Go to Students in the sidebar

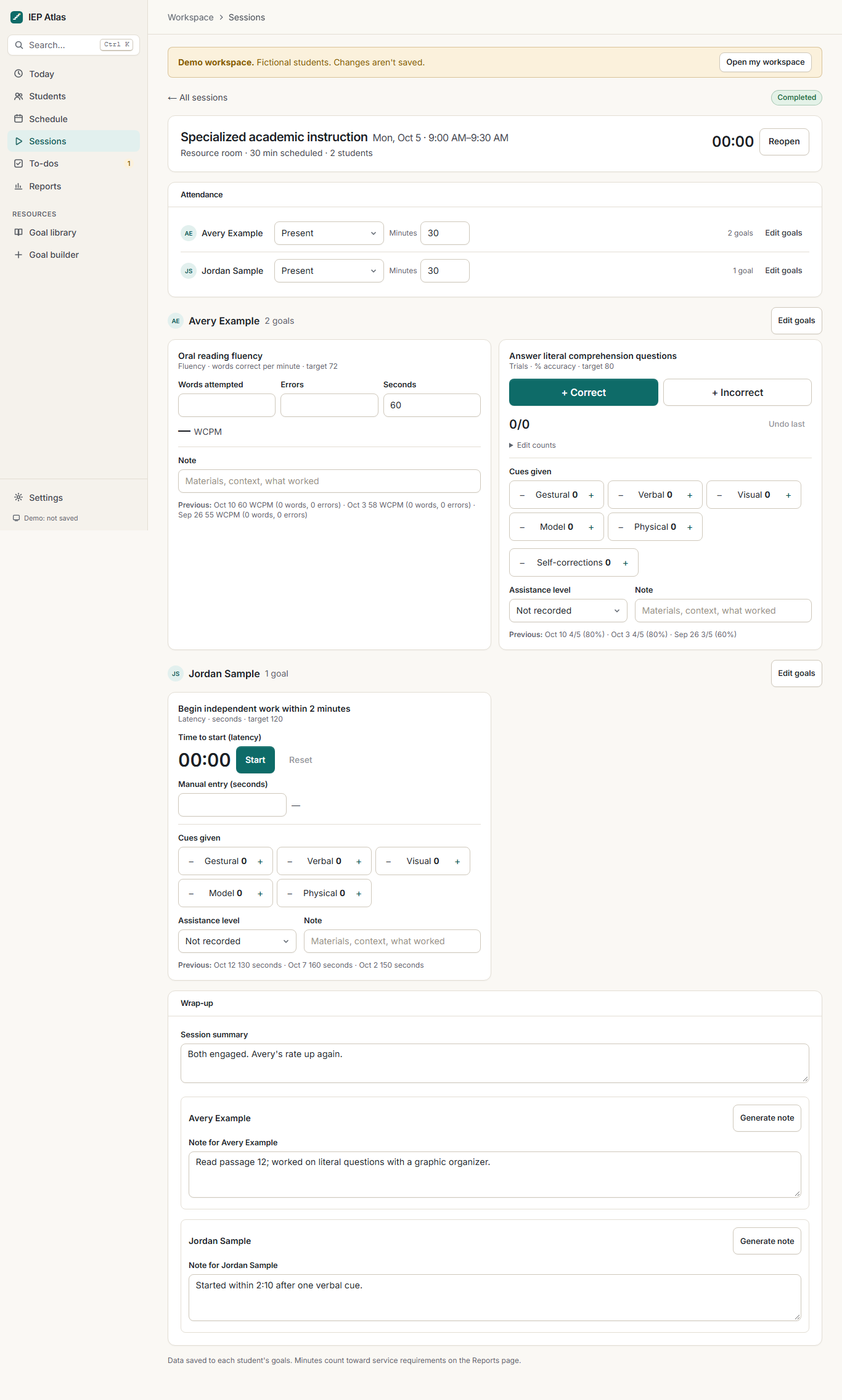click(x=73, y=96)
